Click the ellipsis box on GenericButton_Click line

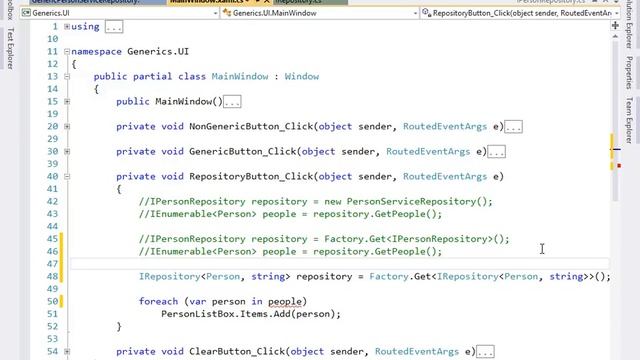click(496, 152)
